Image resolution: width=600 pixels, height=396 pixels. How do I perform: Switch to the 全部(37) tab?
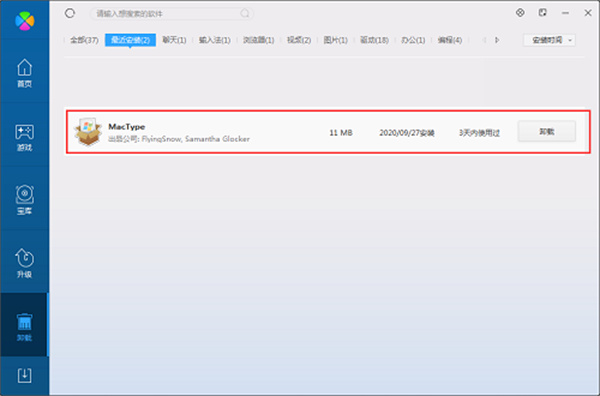(x=84, y=40)
